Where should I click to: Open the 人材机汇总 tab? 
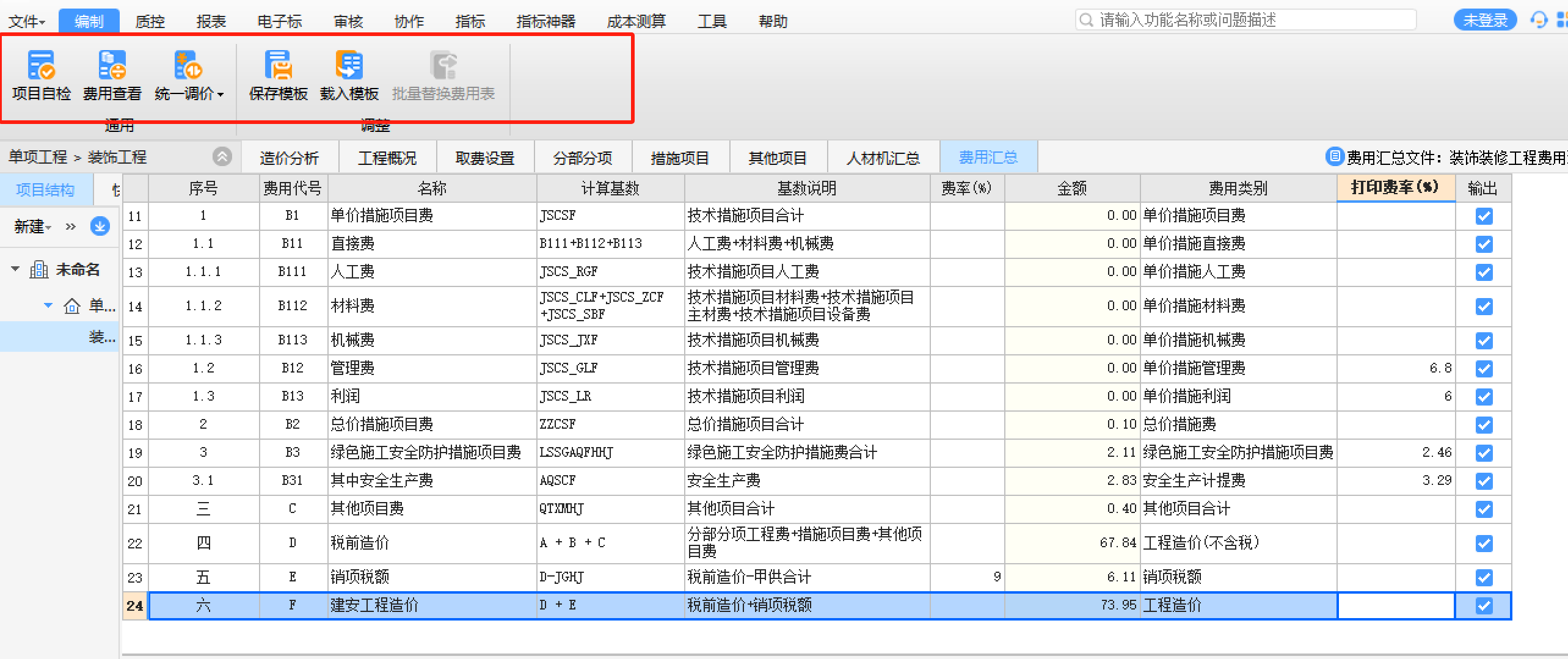tap(883, 158)
